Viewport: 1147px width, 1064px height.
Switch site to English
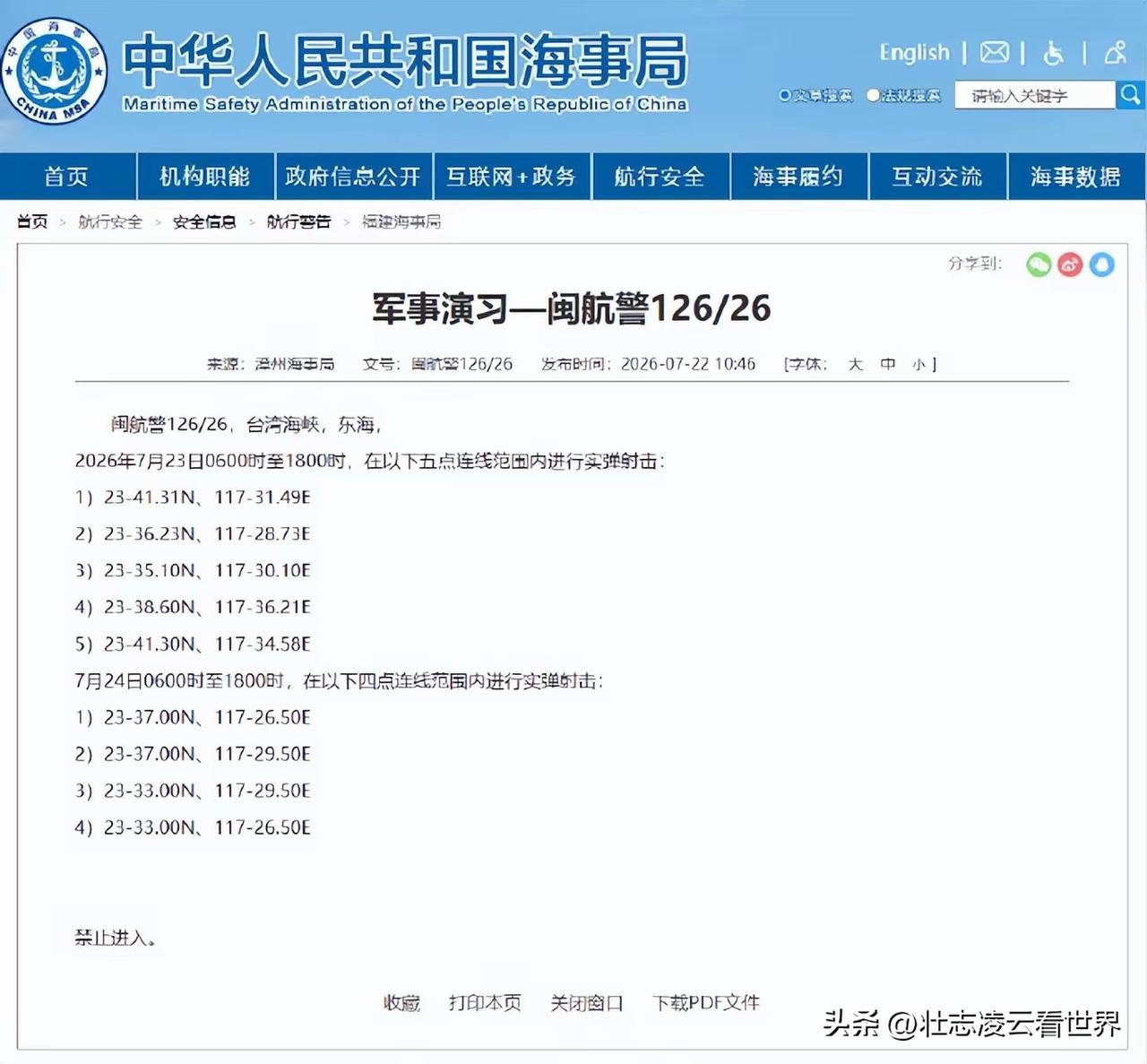914,53
